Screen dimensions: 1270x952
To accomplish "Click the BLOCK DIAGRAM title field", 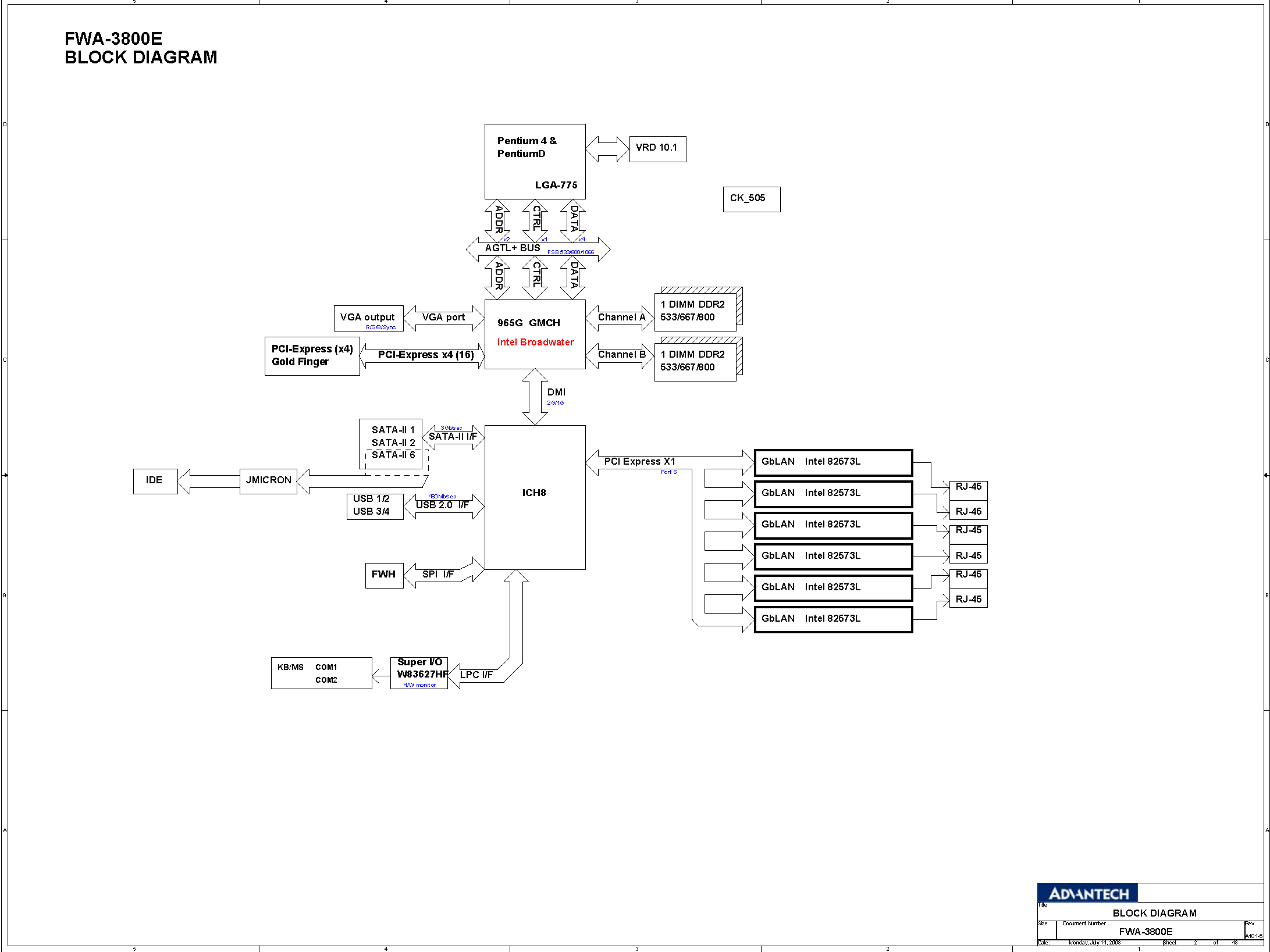I will pos(1154,913).
